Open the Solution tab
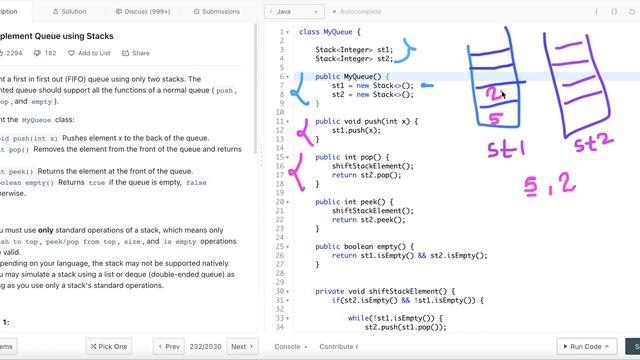Screen dimensions: 640x360 pyautogui.click(x=69, y=11)
